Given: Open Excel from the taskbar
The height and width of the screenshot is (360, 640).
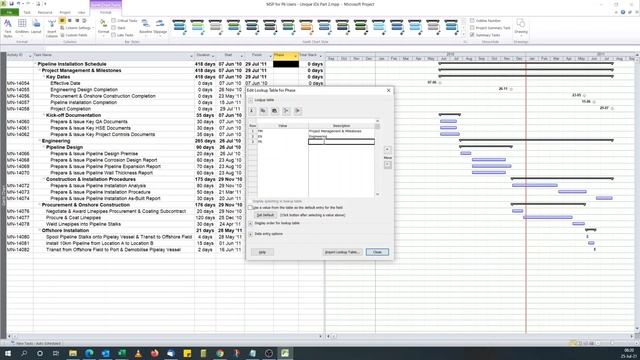Looking at the screenshot, I should point(122,353).
